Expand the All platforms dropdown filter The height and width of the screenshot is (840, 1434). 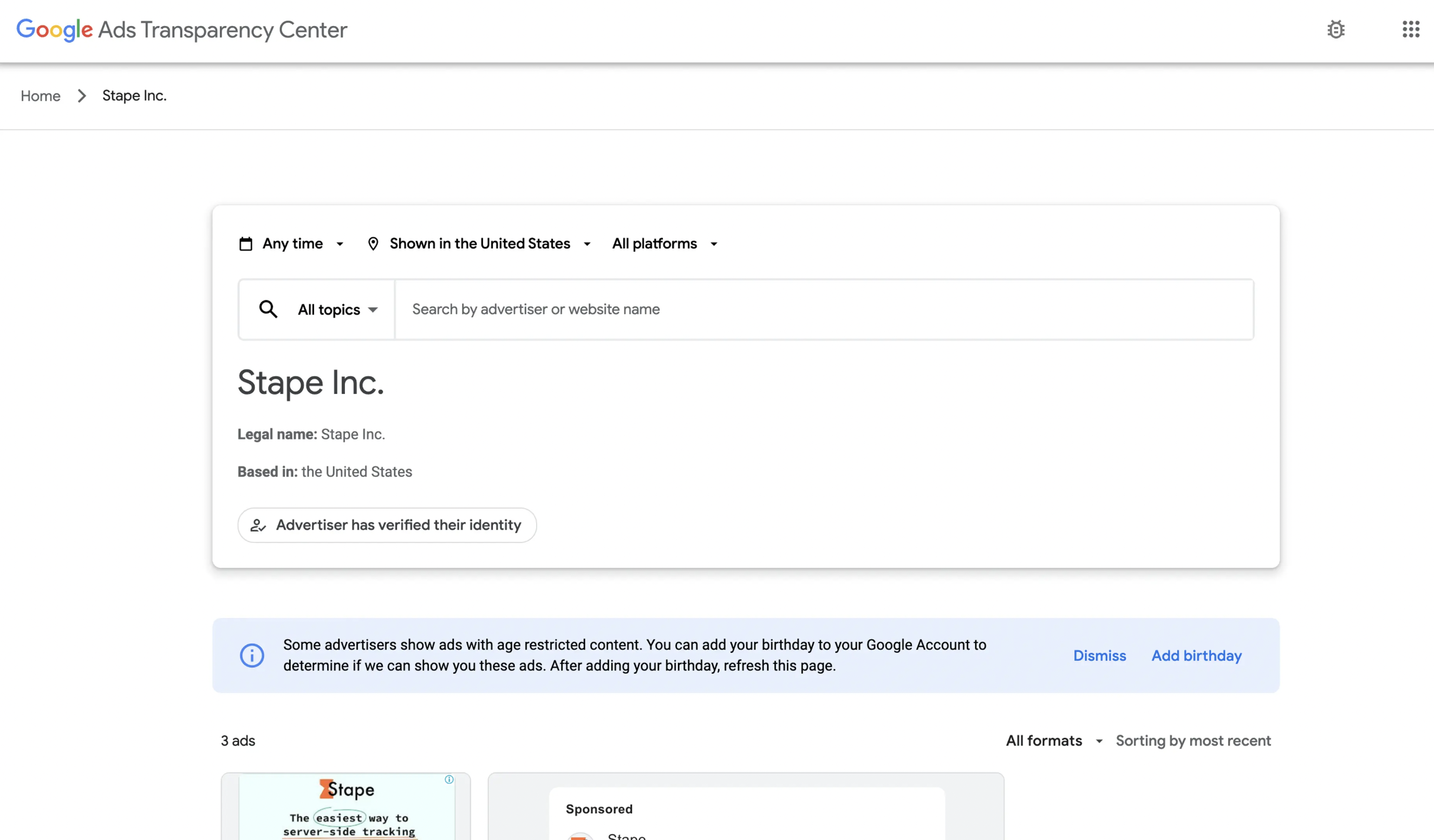(x=662, y=243)
